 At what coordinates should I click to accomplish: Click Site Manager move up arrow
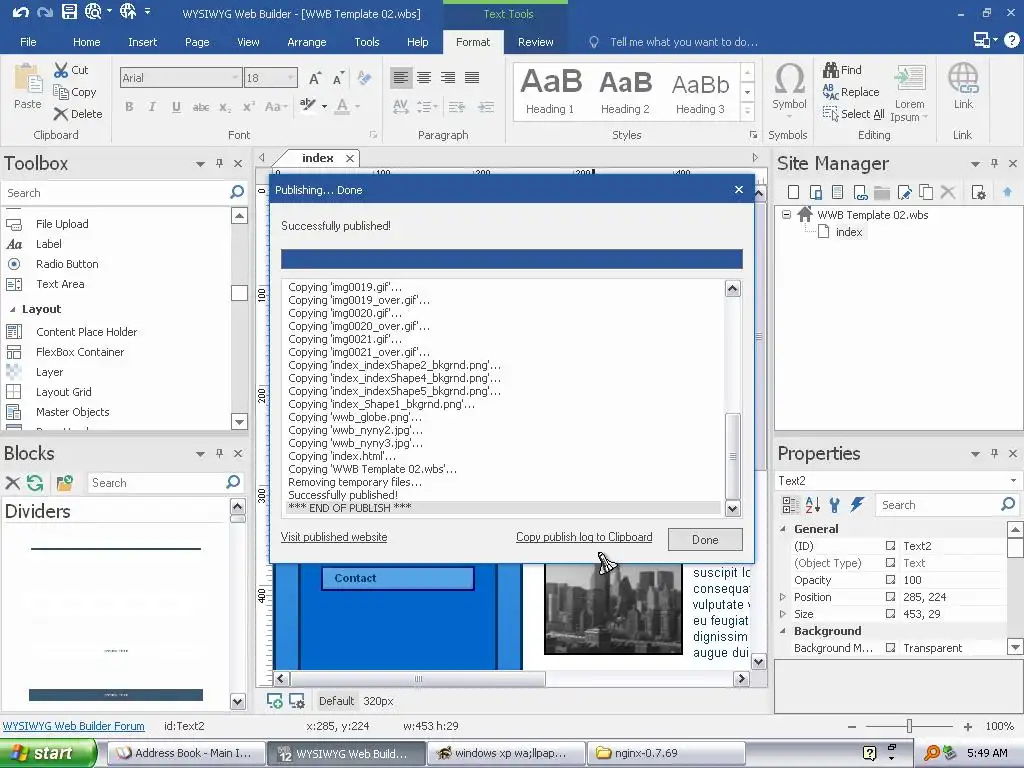pos(1007,192)
